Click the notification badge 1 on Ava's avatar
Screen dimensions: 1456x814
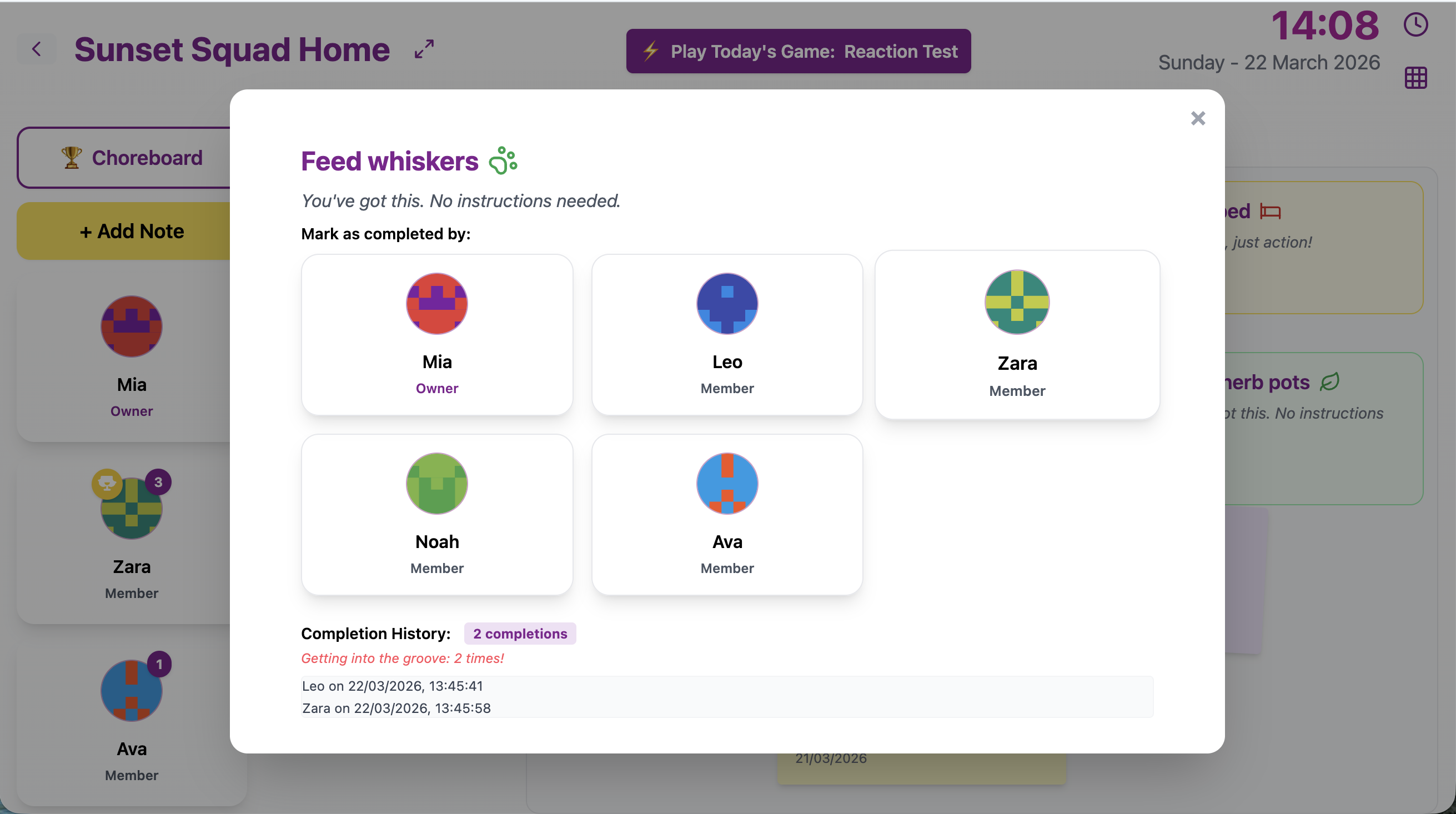click(x=158, y=665)
